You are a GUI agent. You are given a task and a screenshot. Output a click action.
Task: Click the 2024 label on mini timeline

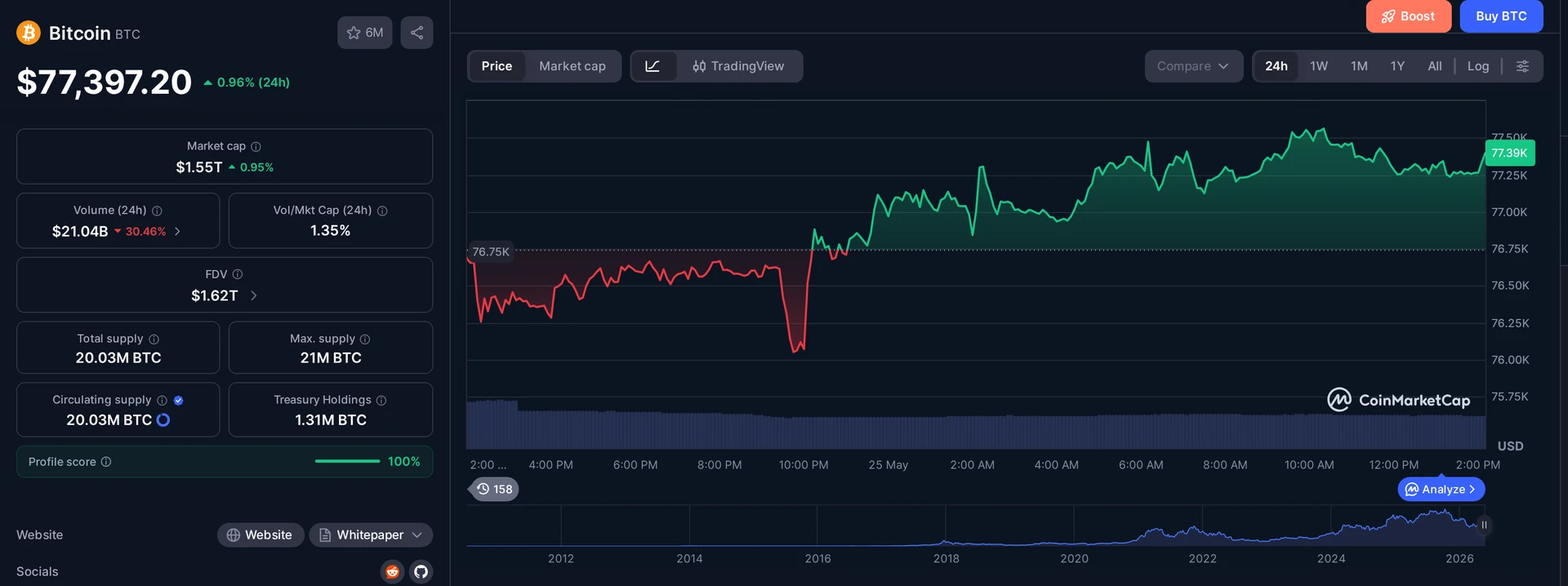pyautogui.click(x=1330, y=558)
